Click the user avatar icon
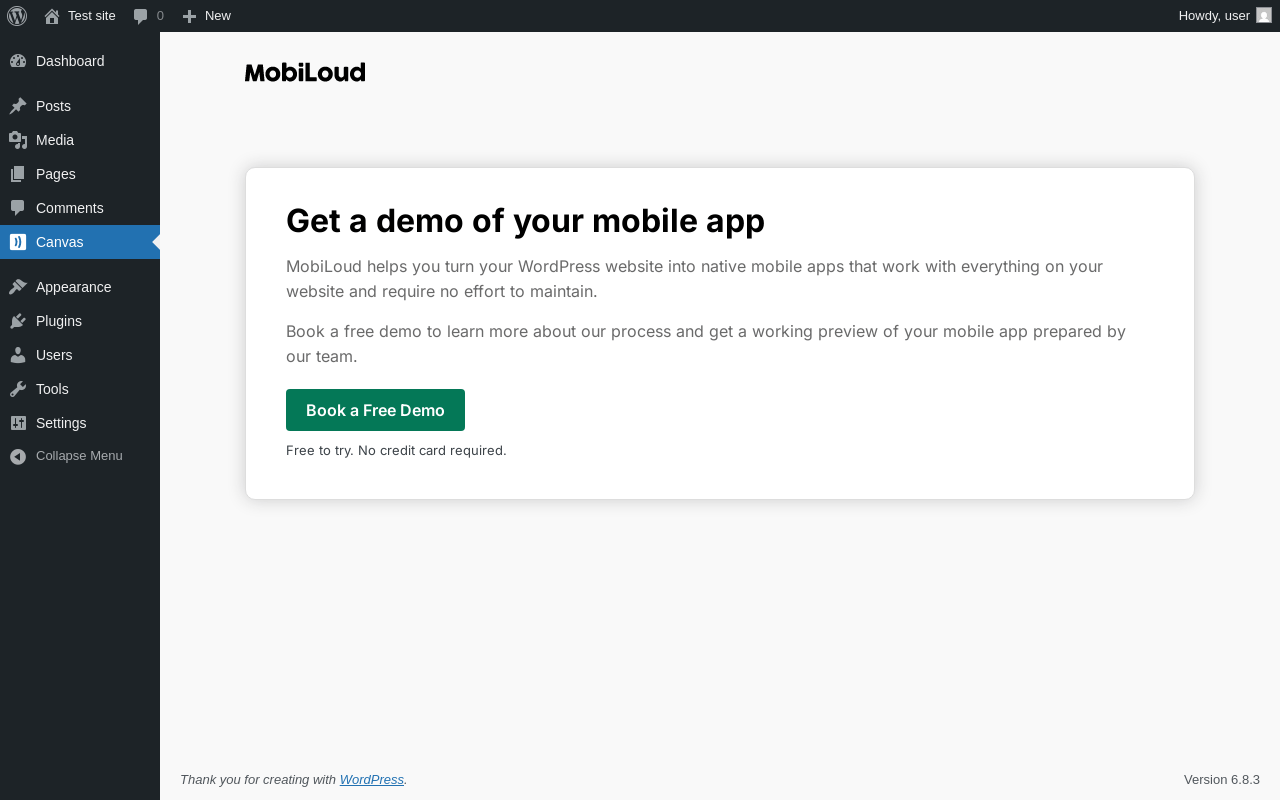Image resolution: width=1280 pixels, height=800 pixels. coord(1264,15)
